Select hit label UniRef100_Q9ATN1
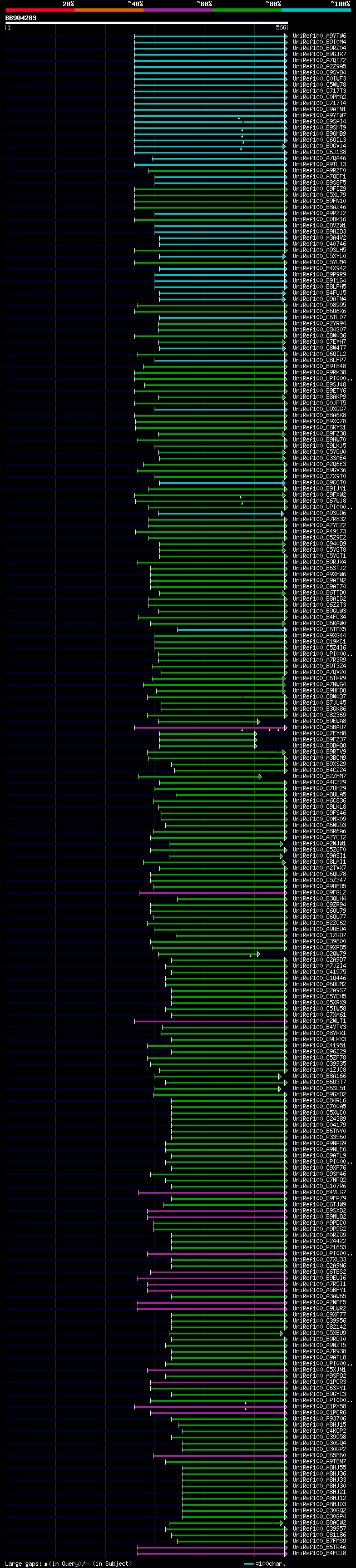This screenshot has height=1568, width=356. coord(319,110)
